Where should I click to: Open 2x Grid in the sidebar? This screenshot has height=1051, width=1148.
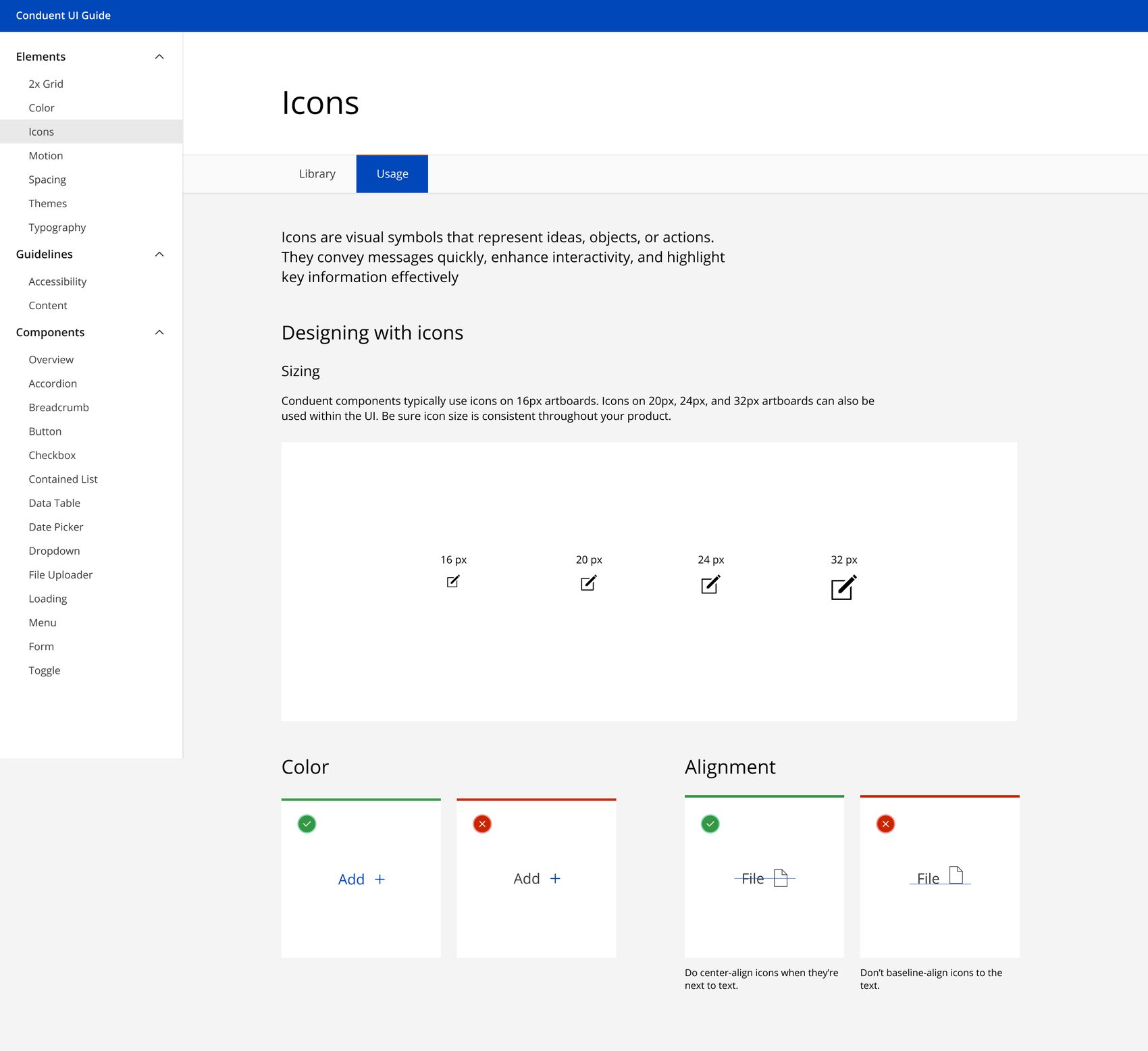pos(91,84)
